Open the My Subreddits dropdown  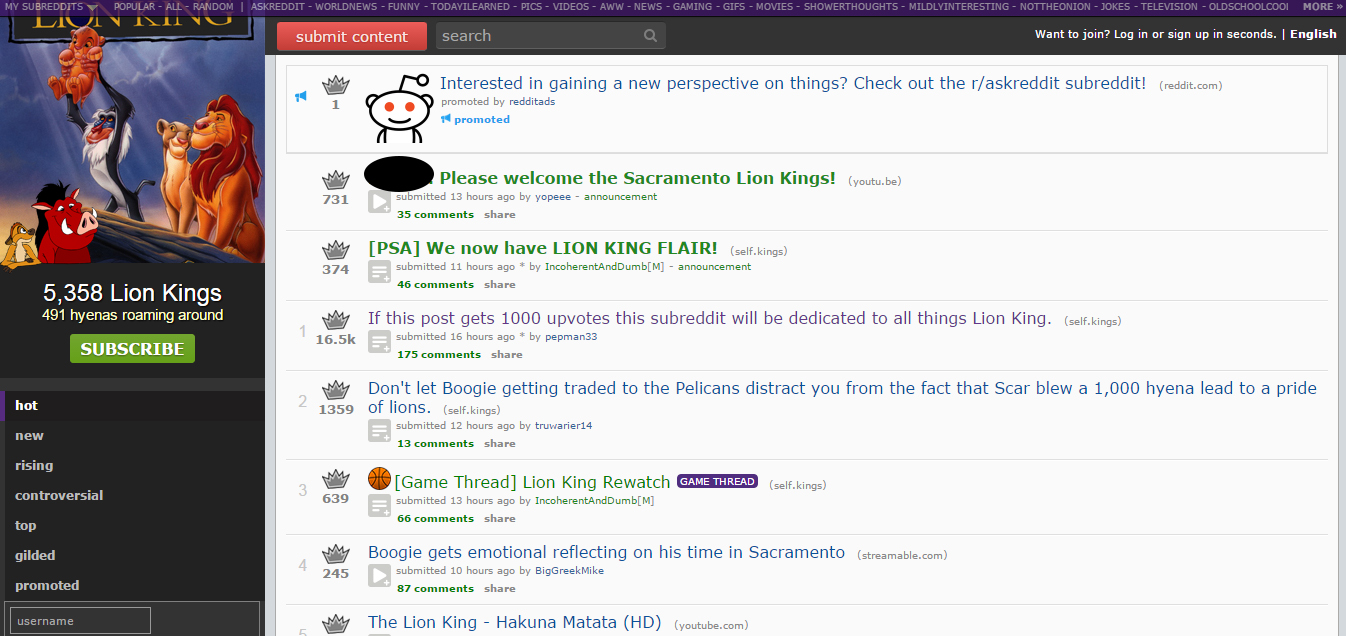(x=51, y=6)
